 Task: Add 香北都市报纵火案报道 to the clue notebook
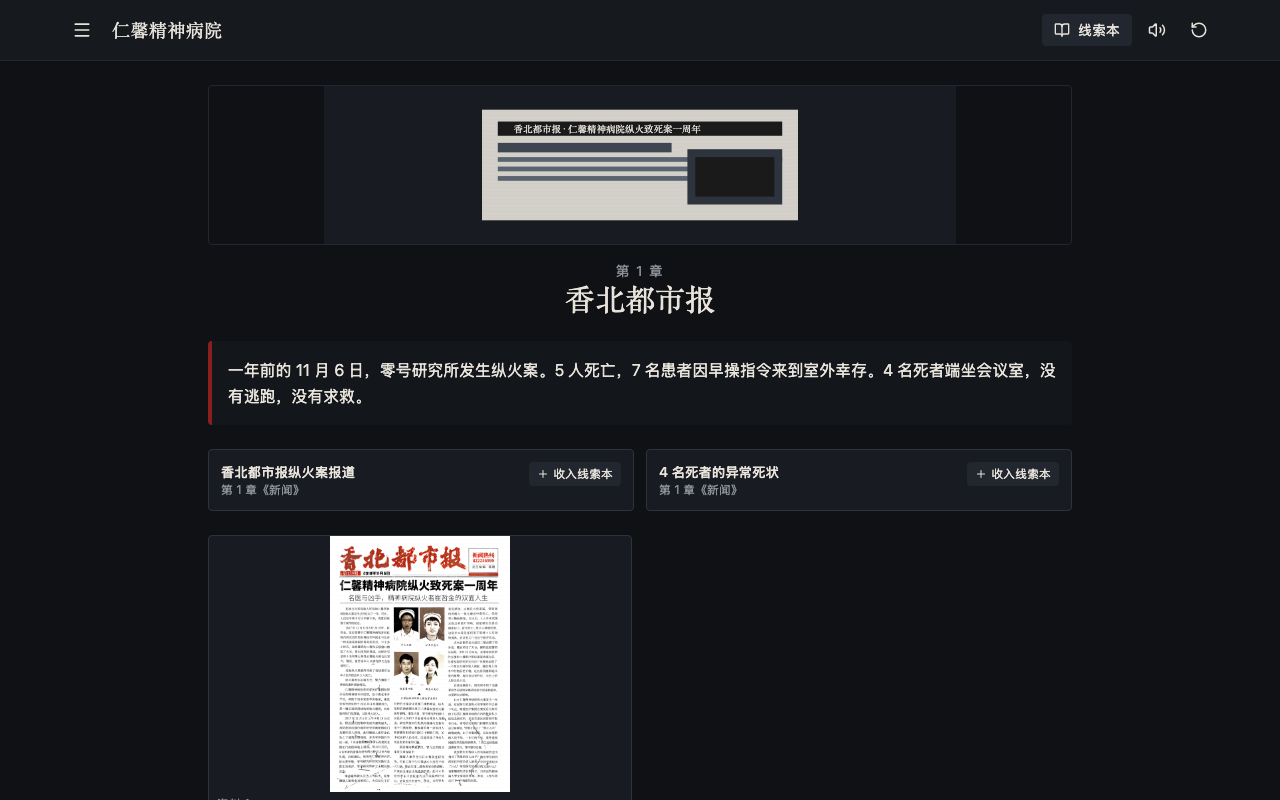click(x=575, y=474)
